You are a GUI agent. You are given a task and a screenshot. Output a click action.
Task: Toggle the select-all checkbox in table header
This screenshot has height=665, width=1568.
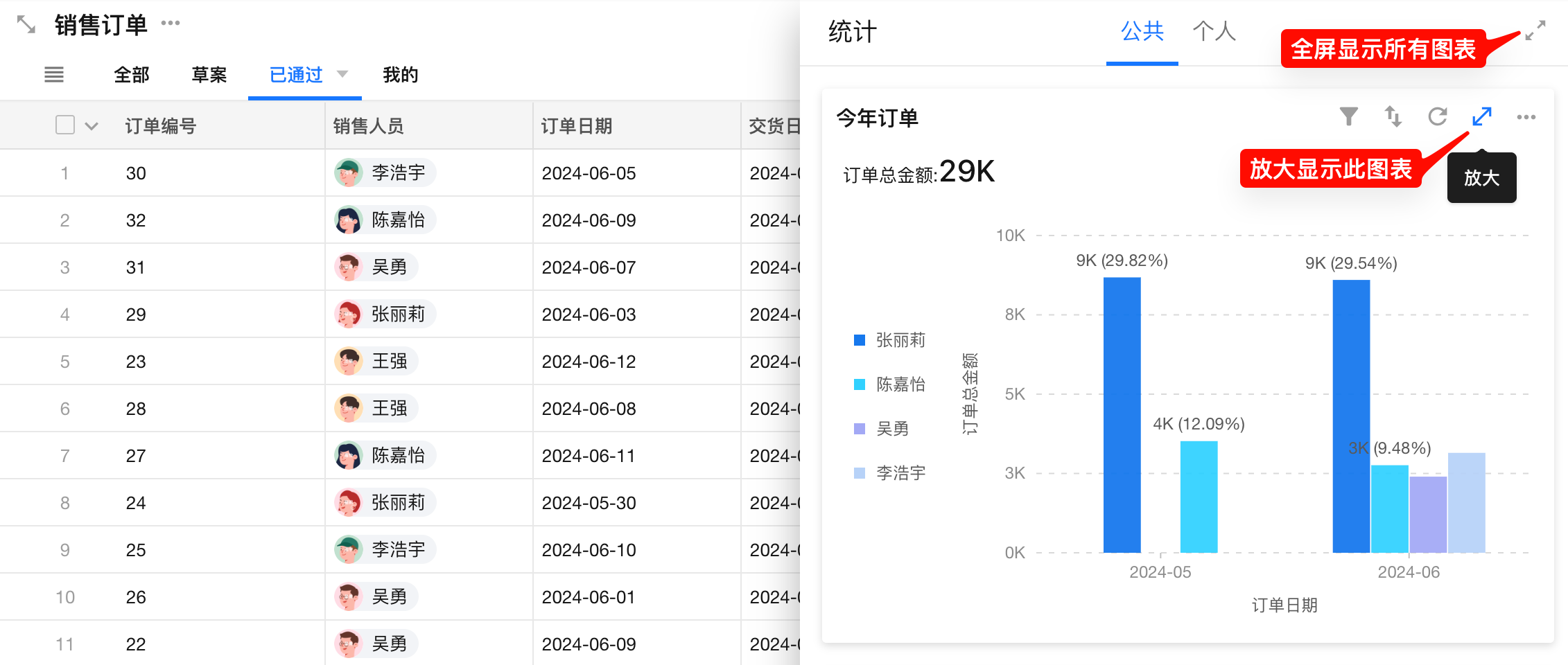pyautogui.click(x=65, y=125)
